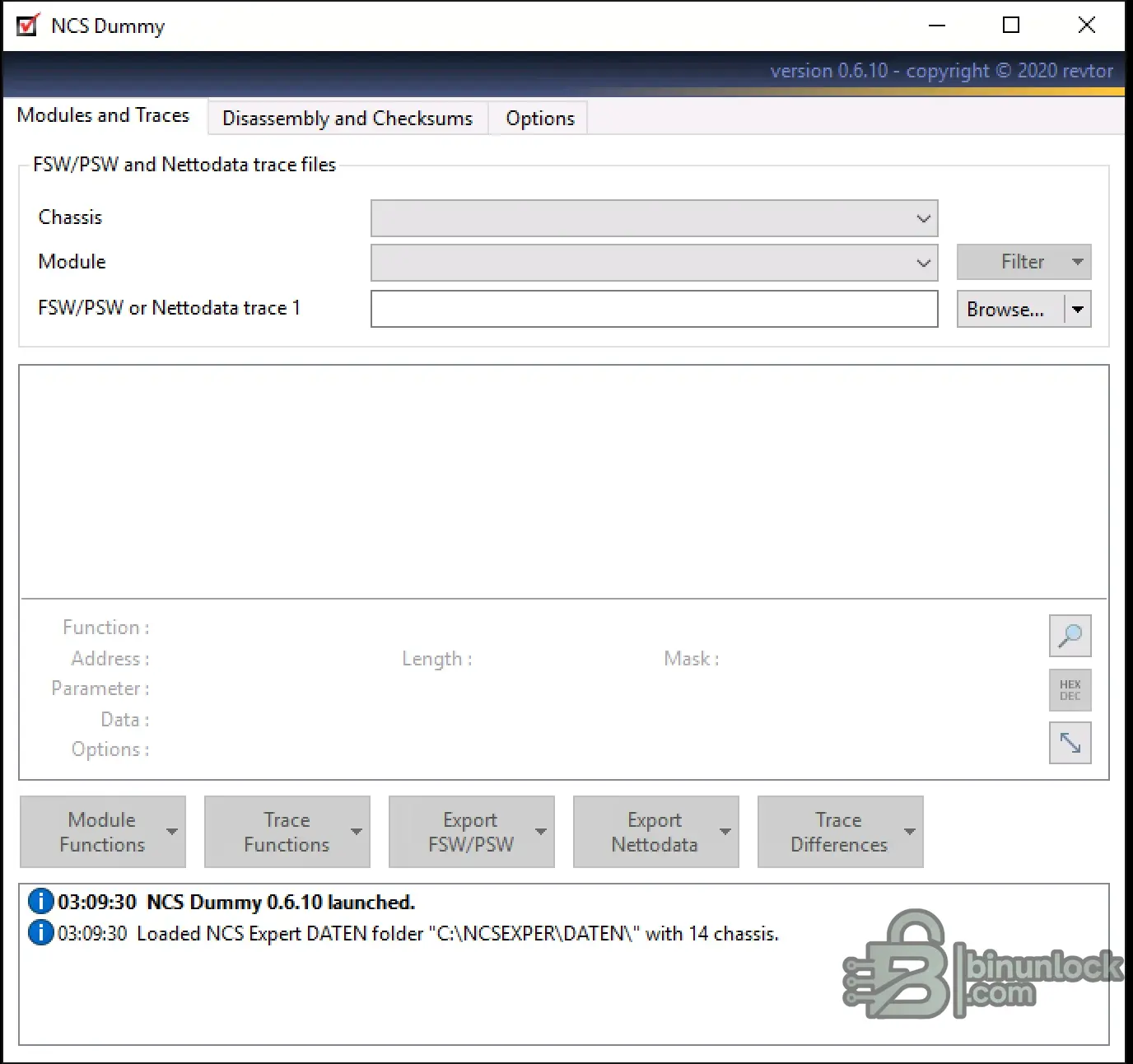Click the info icon of the DATEN folder log entry

point(40,932)
